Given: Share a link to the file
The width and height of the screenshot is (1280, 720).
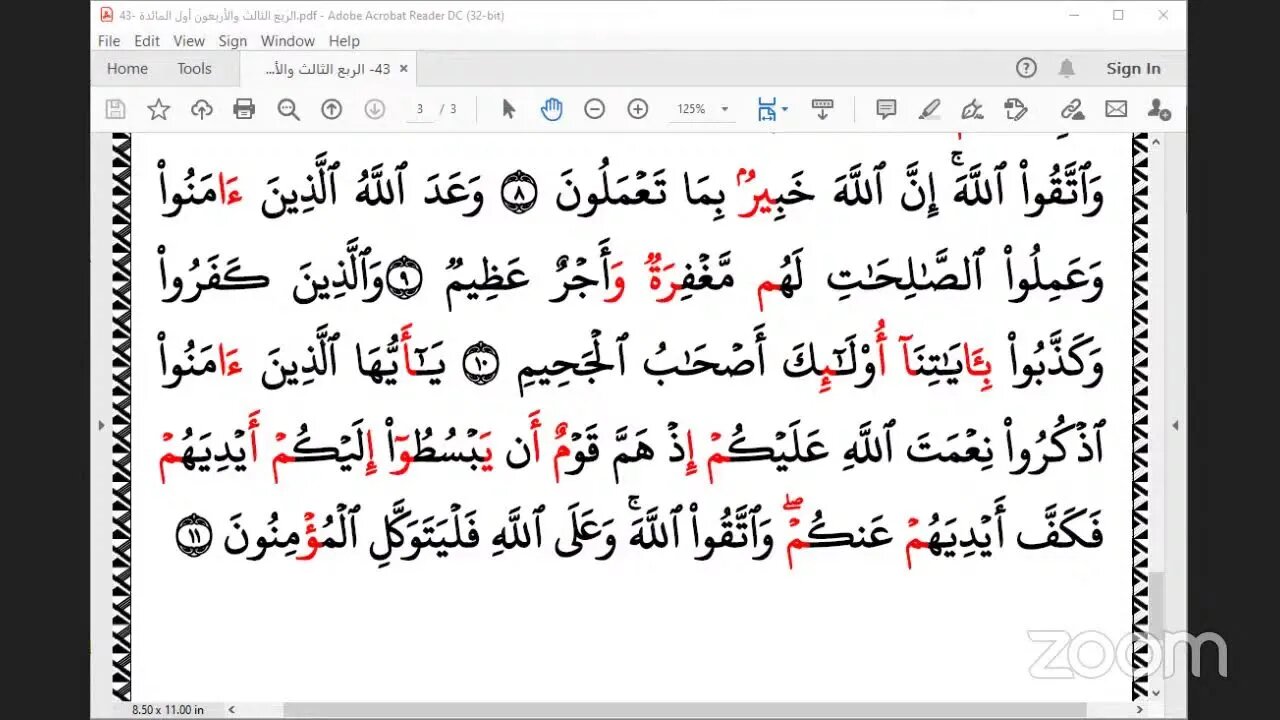Looking at the screenshot, I should click(1073, 109).
